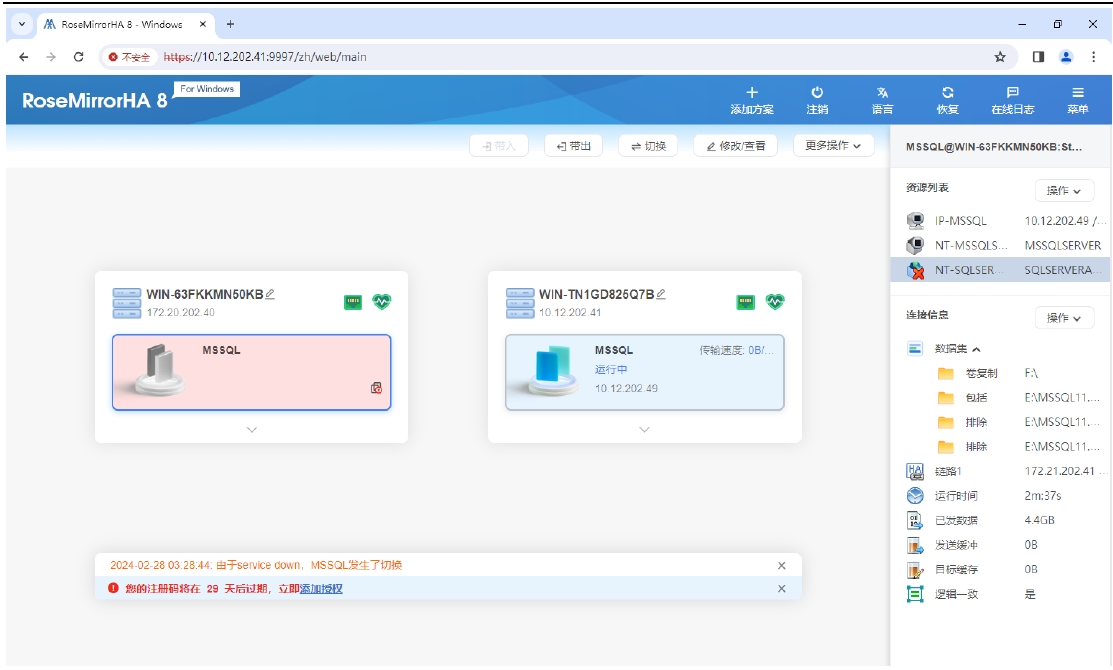Reload the browser page
The height and width of the screenshot is (670, 1113).
click(79, 57)
